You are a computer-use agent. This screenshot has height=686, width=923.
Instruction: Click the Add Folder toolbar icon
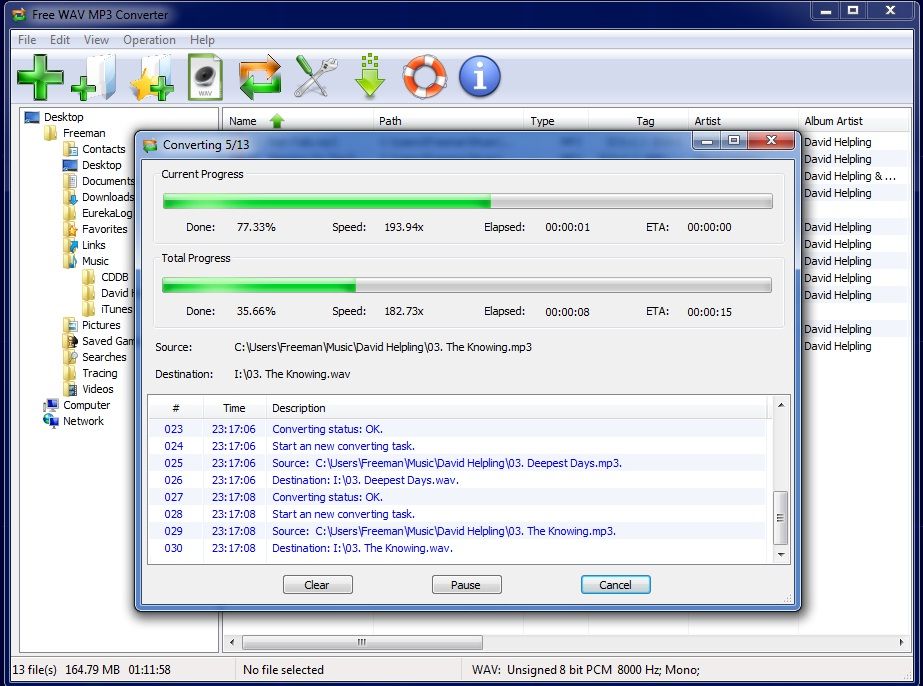pos(94,77)
